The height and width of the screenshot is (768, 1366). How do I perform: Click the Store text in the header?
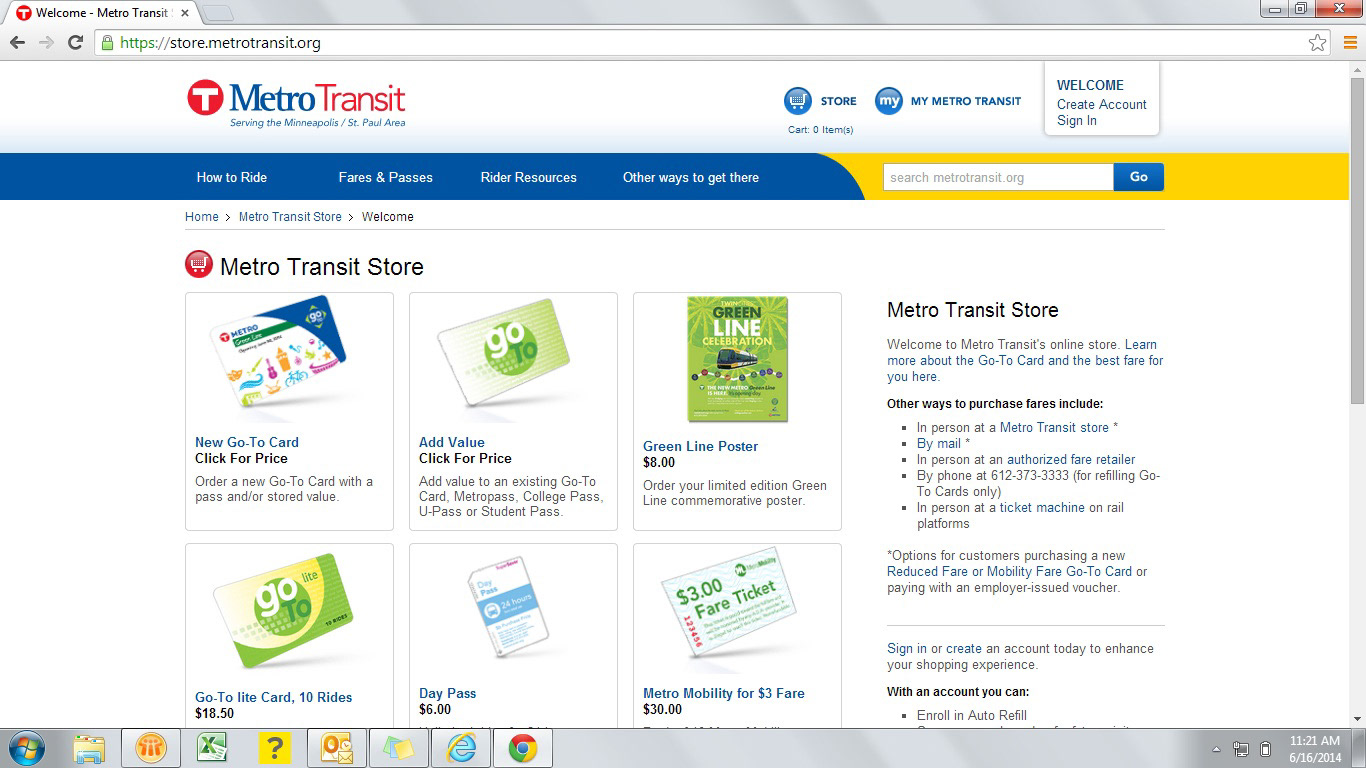(x=838, y=101)
